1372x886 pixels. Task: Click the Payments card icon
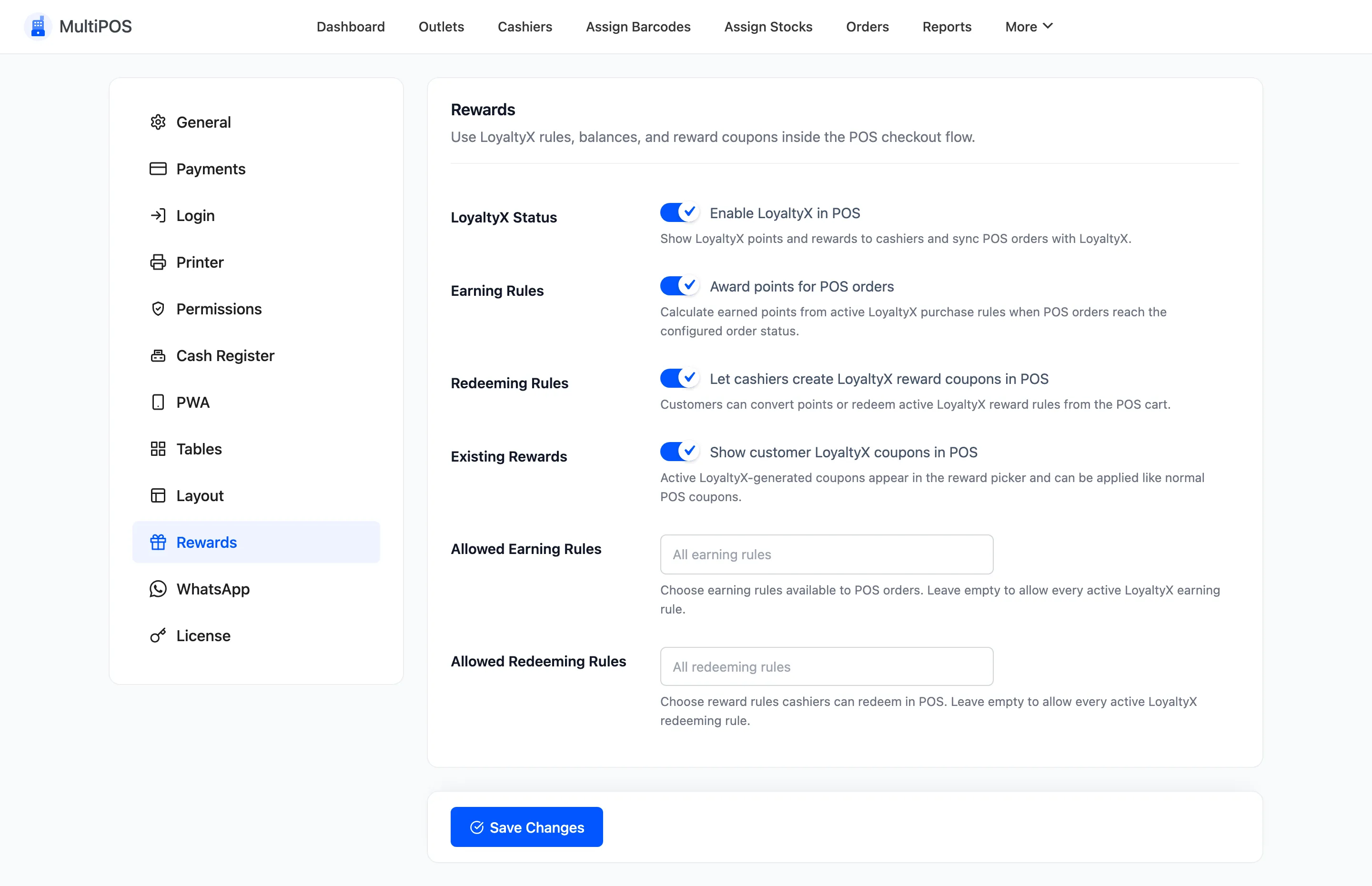pyautogui.click(x=158, y=169)
